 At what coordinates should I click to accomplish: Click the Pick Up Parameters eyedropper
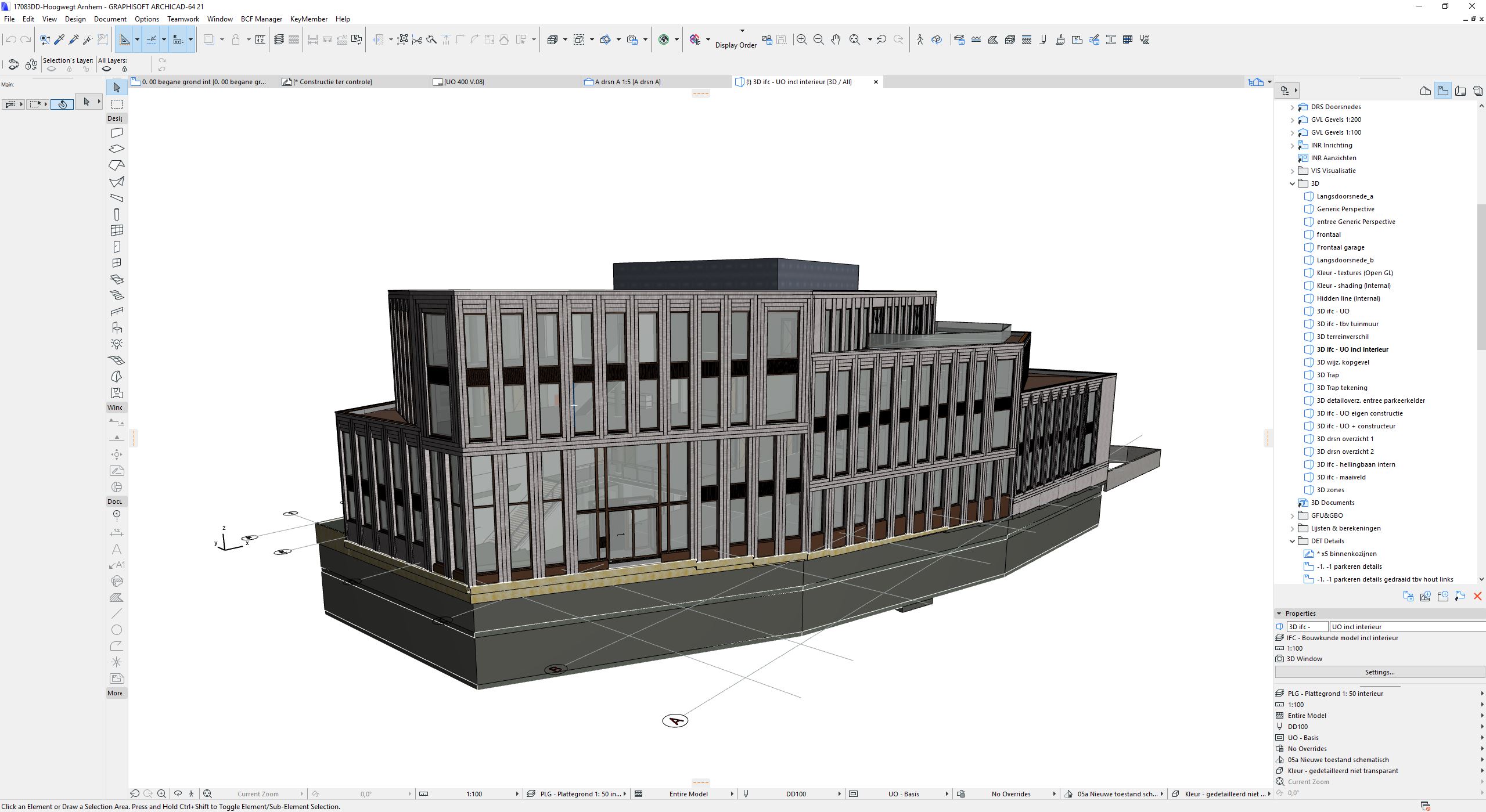pyautogui.click(x=59, y=39)
